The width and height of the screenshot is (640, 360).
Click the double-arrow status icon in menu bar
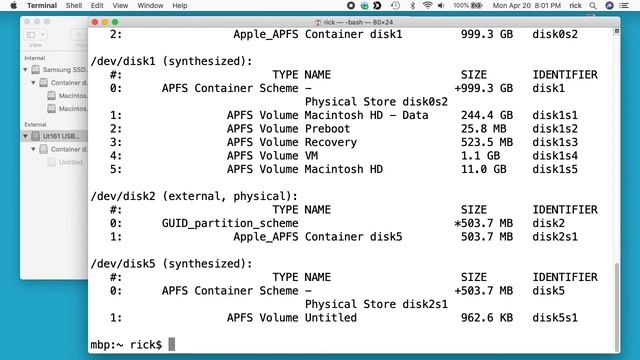(x=378, y=6)
